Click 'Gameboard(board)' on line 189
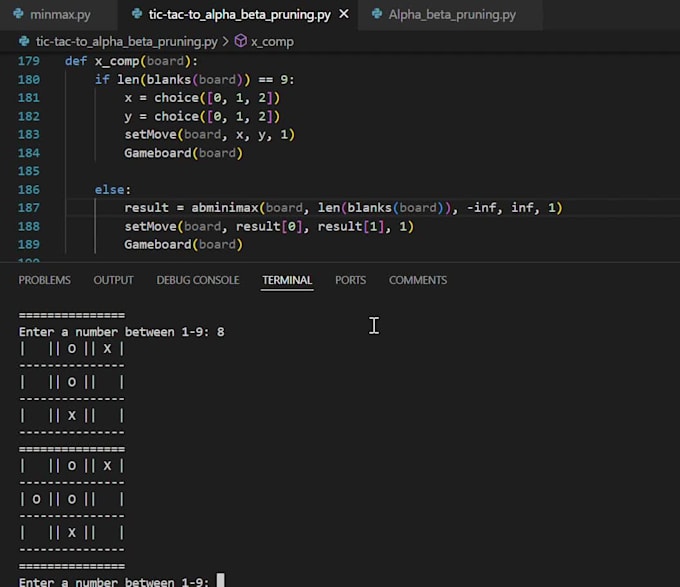The image size is (680, 587). [183, 245]
